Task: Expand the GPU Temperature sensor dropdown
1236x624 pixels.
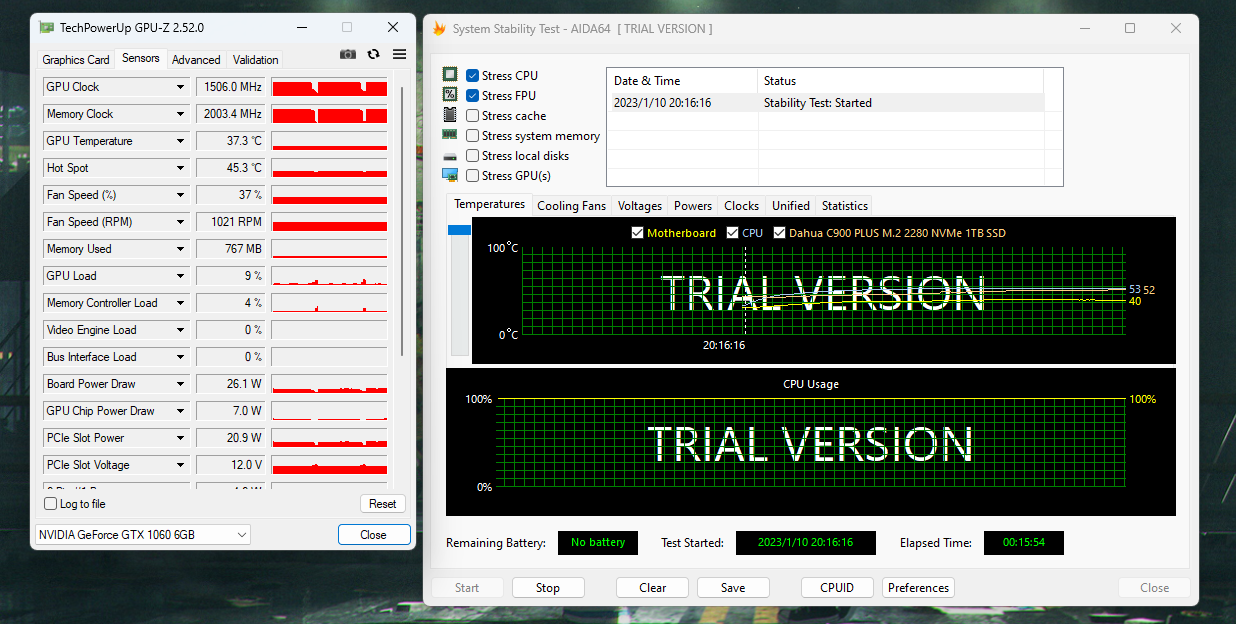Action: 180,141
